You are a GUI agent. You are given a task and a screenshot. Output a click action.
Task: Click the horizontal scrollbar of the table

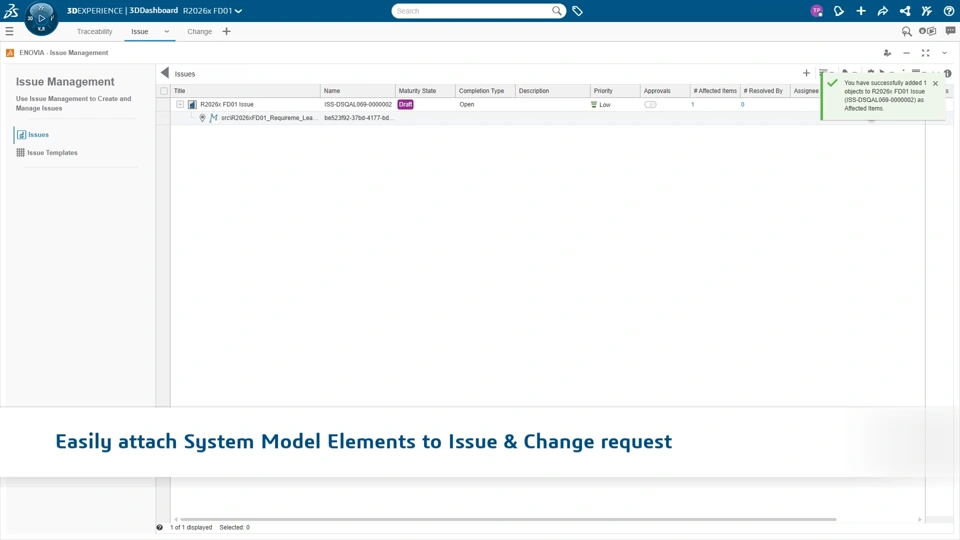coord(508,519)
